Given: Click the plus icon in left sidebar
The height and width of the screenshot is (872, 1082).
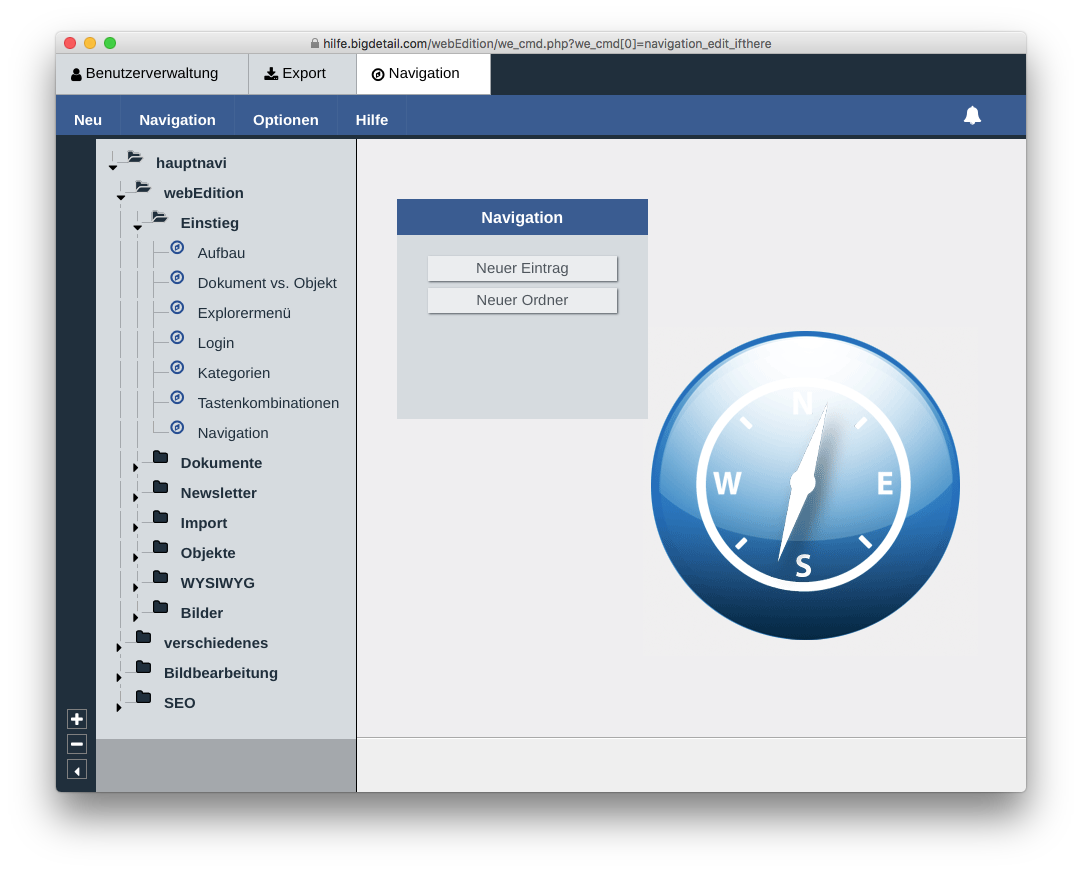Looking at the screenshot, I should (77, 720).
